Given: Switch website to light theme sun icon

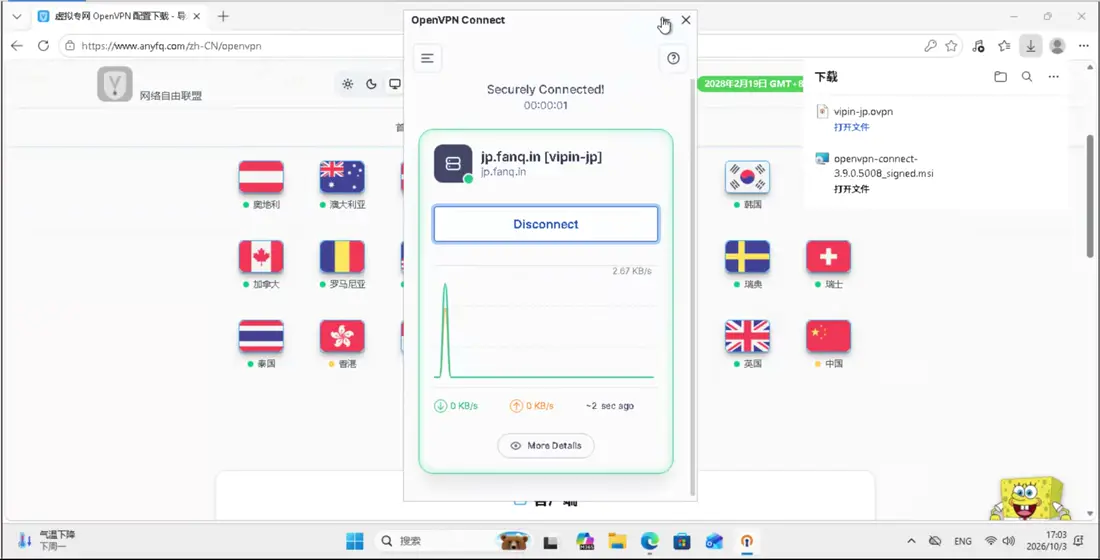Looking at the screenshot, I should point(347,84).
